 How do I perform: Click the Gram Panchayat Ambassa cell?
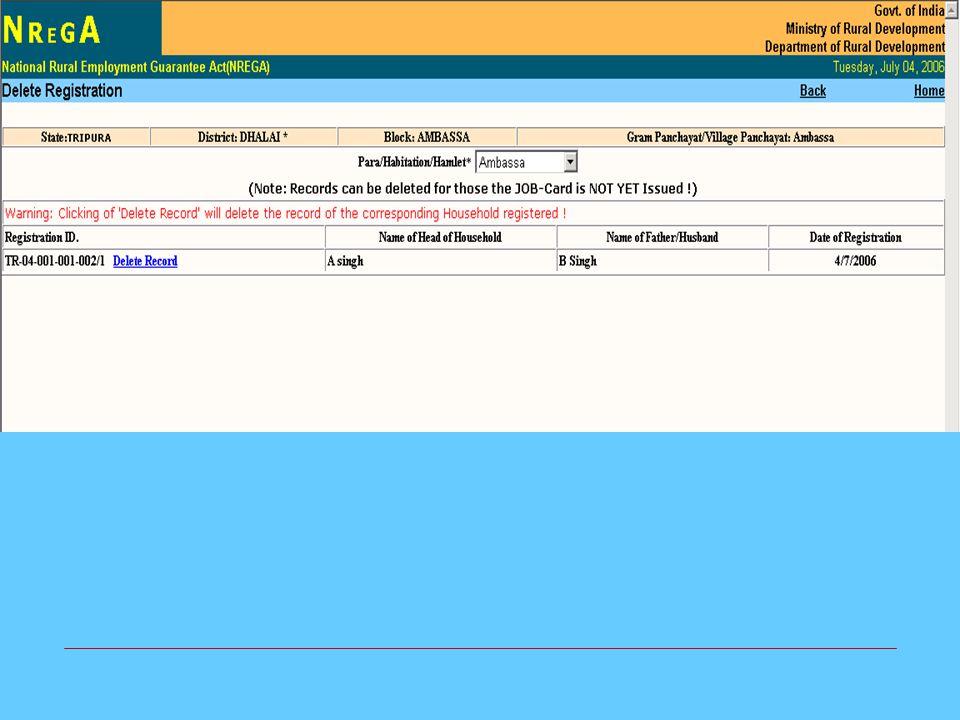click(730, 137)
